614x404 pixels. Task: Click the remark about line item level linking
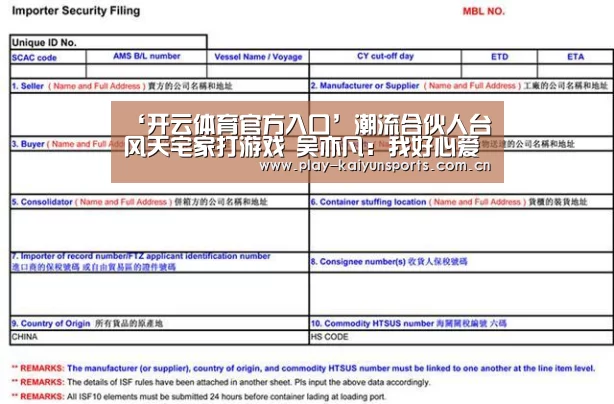click(x=303, y=368)
